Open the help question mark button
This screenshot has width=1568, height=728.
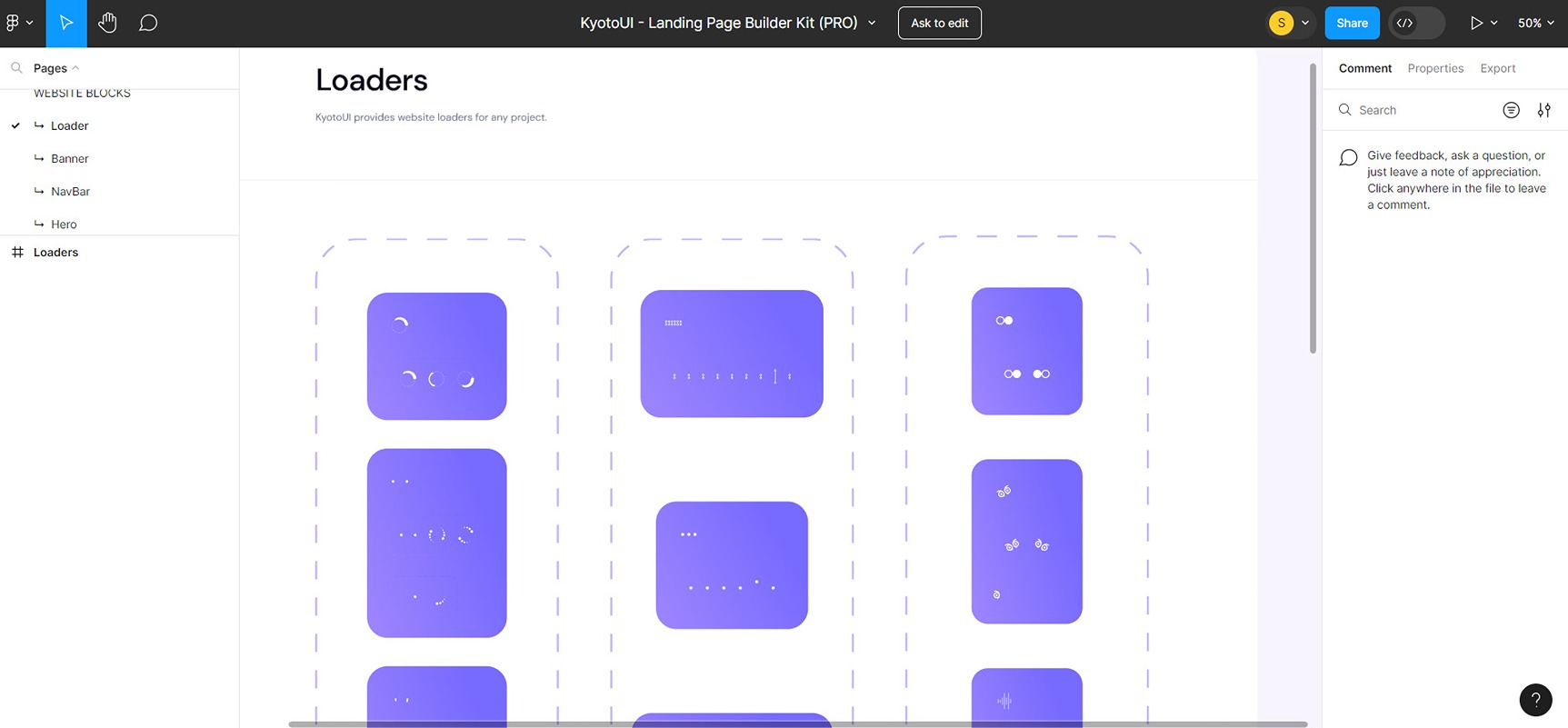(1535, 700)
